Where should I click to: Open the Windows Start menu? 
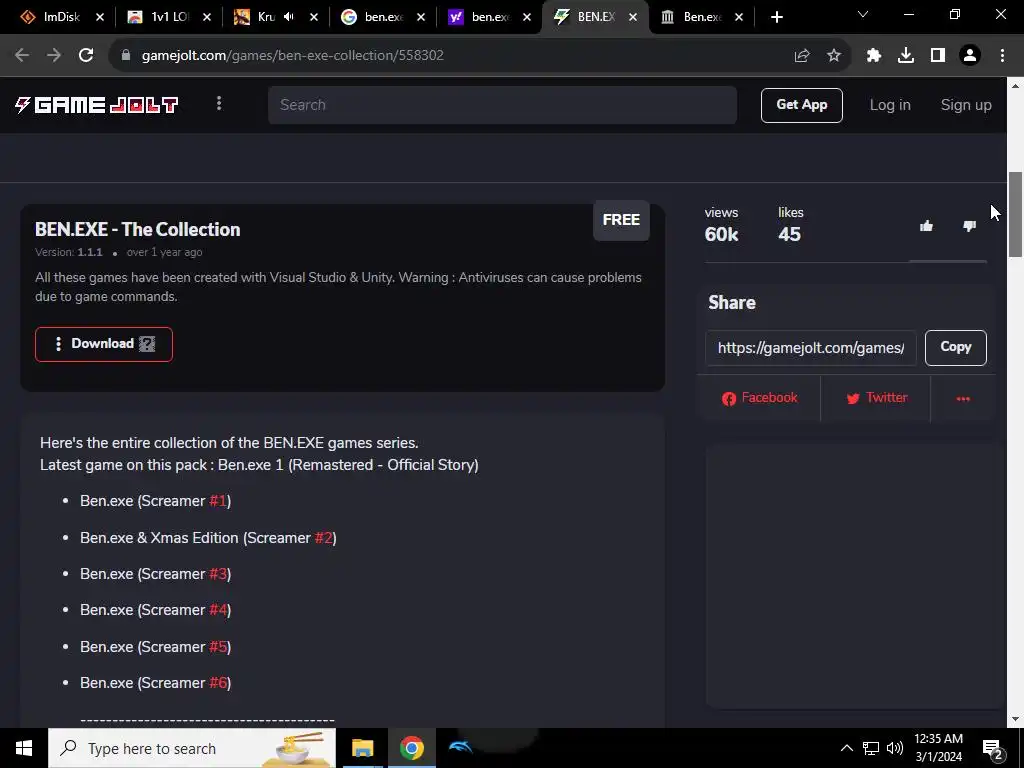tap(24, 748)
